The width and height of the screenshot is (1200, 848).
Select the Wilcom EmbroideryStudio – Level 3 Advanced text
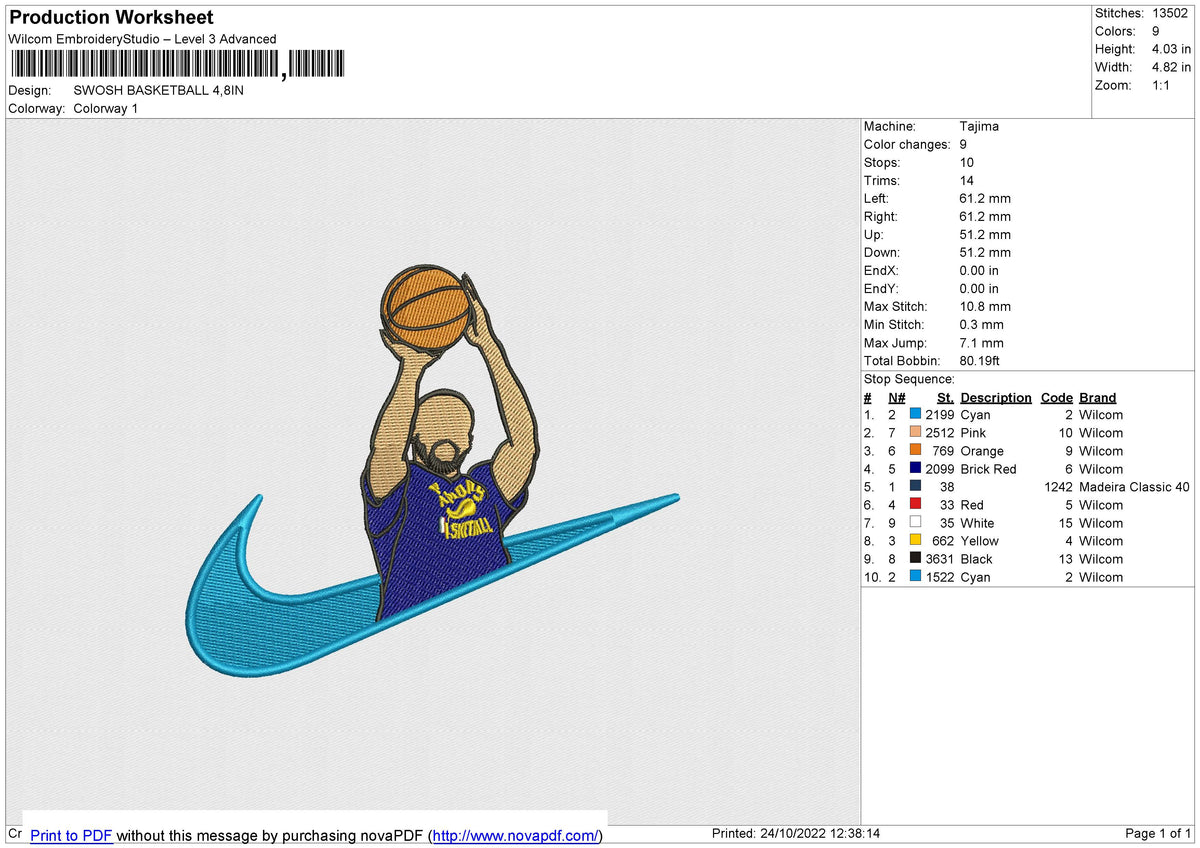click(142, 39)
